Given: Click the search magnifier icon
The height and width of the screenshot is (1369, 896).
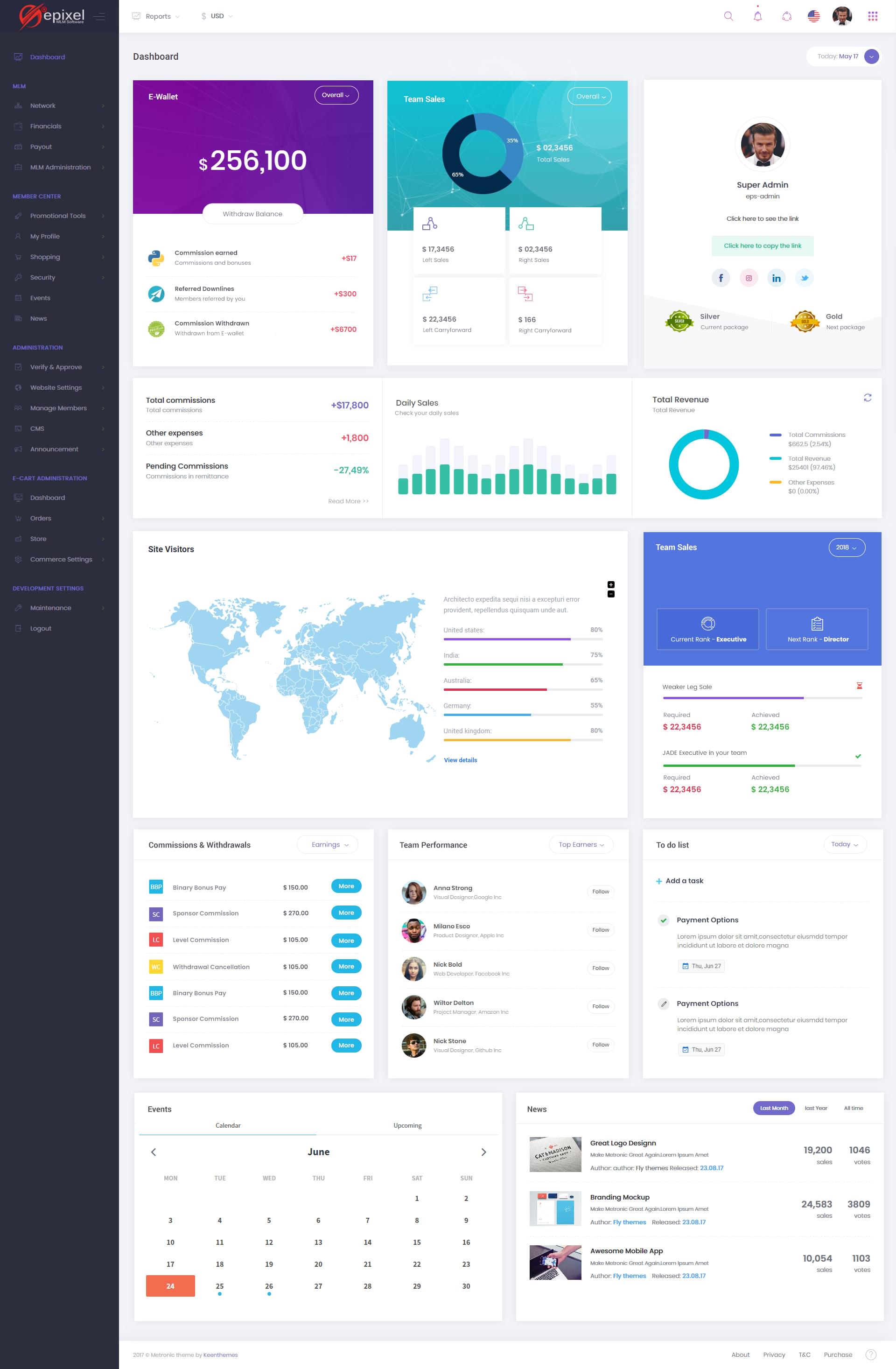Looking at the screenshot, I should coord(728,16).
